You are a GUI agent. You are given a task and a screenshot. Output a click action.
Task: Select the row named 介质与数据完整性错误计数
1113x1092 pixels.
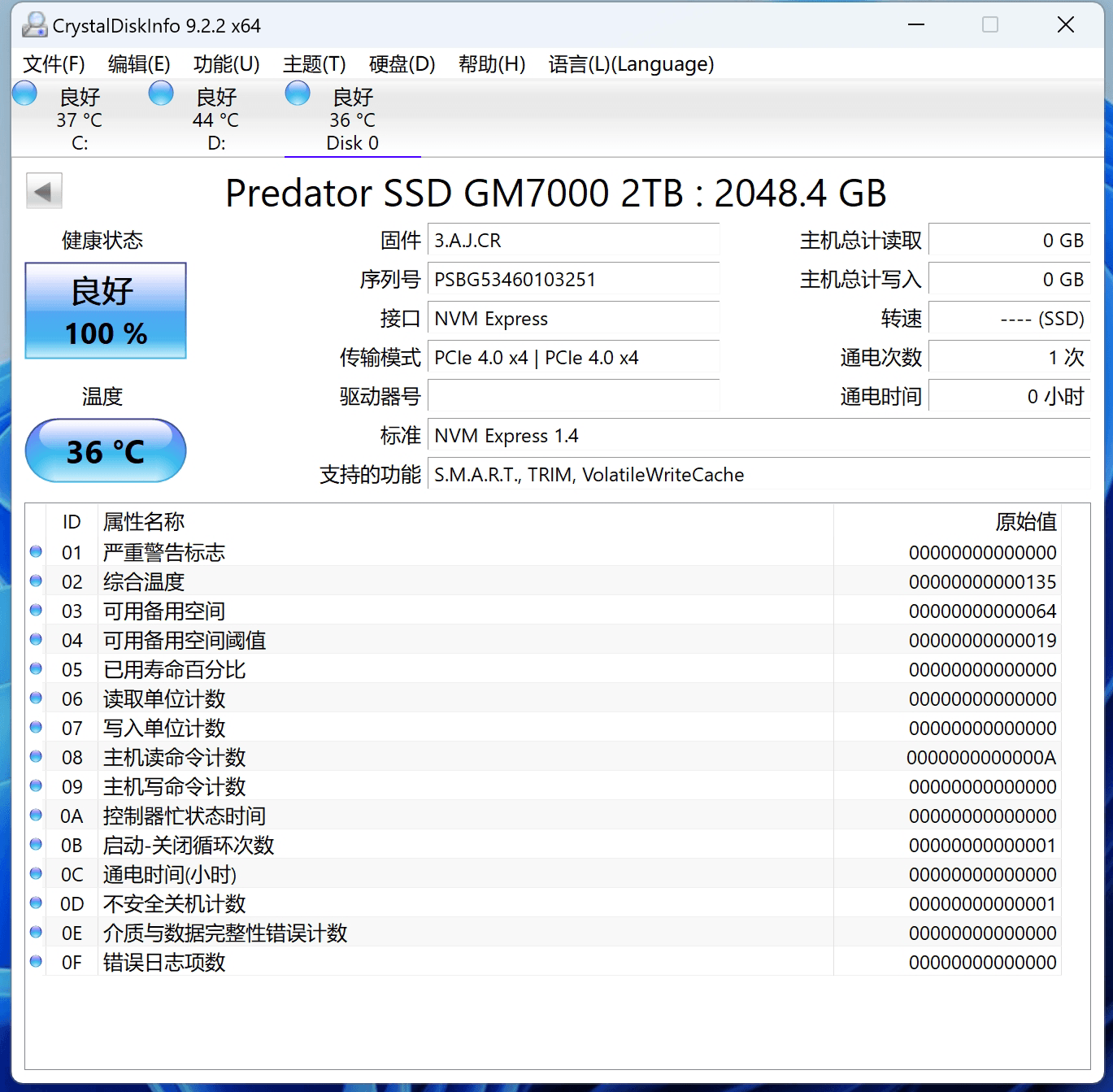pos(543,933)
